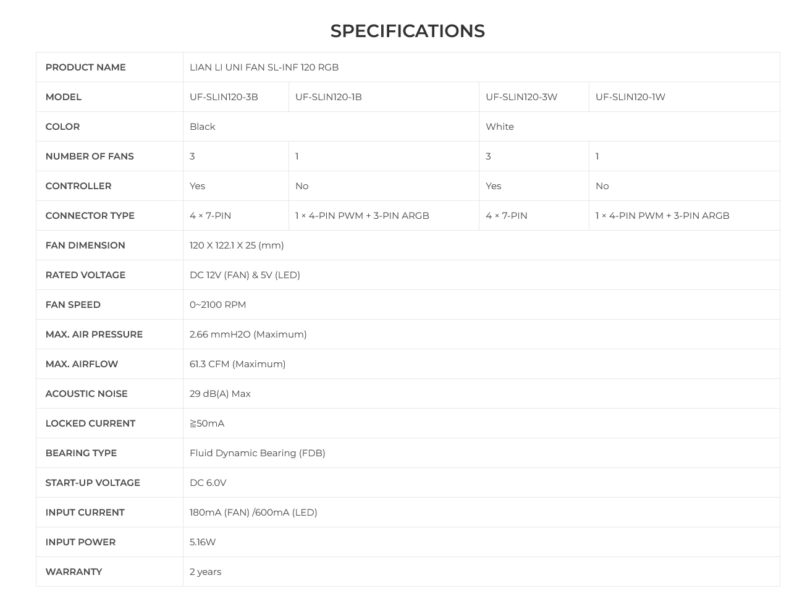Click the DC 12V (FAN) & 5V (LED) value
The width and height of the screenshot is (810, 604).
(x=247, y=275)
